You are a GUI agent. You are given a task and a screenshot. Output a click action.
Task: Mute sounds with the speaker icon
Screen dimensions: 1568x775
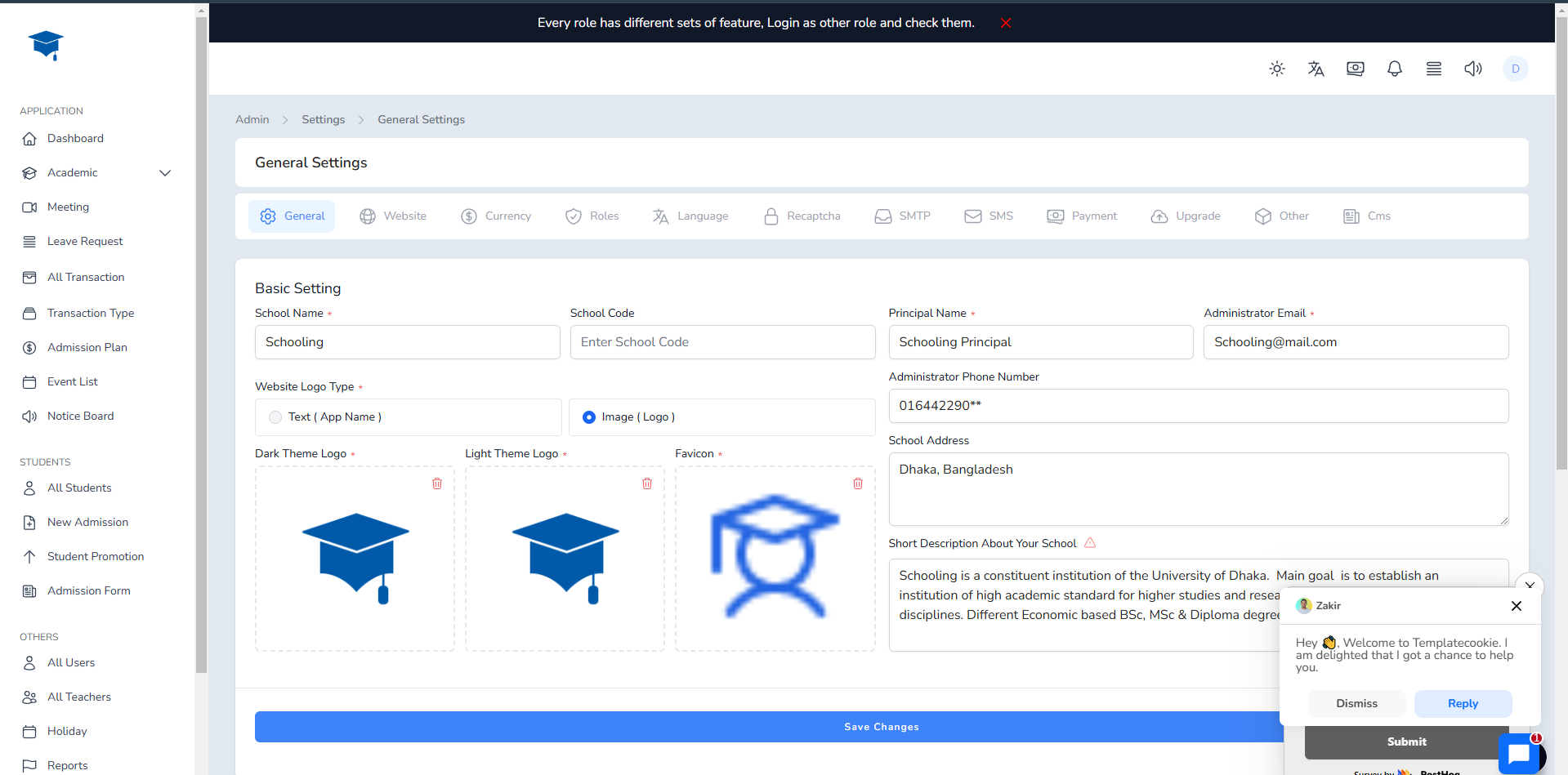tap(1473, 69)
